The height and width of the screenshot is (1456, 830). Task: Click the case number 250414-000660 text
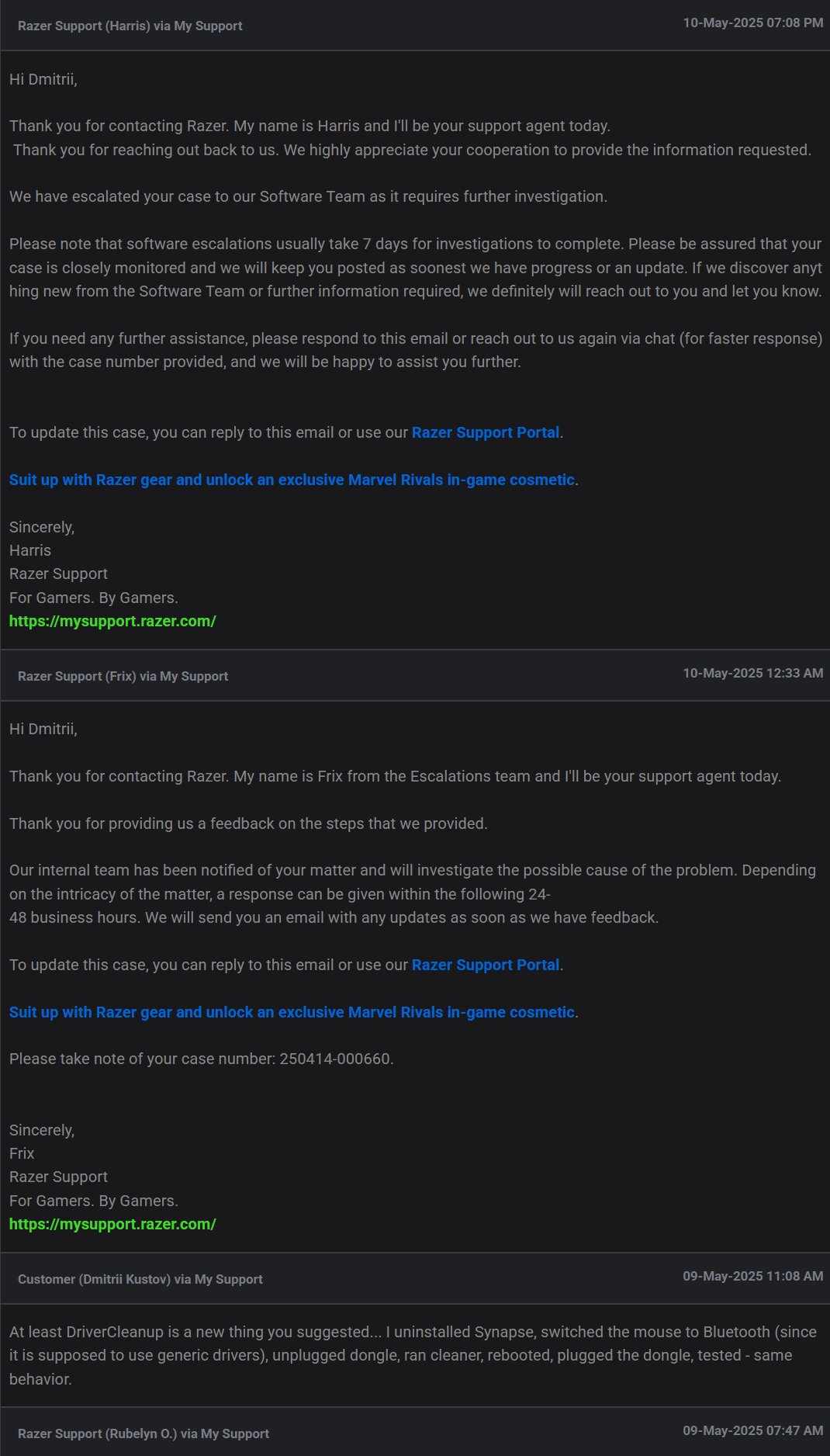(335, 1059)
